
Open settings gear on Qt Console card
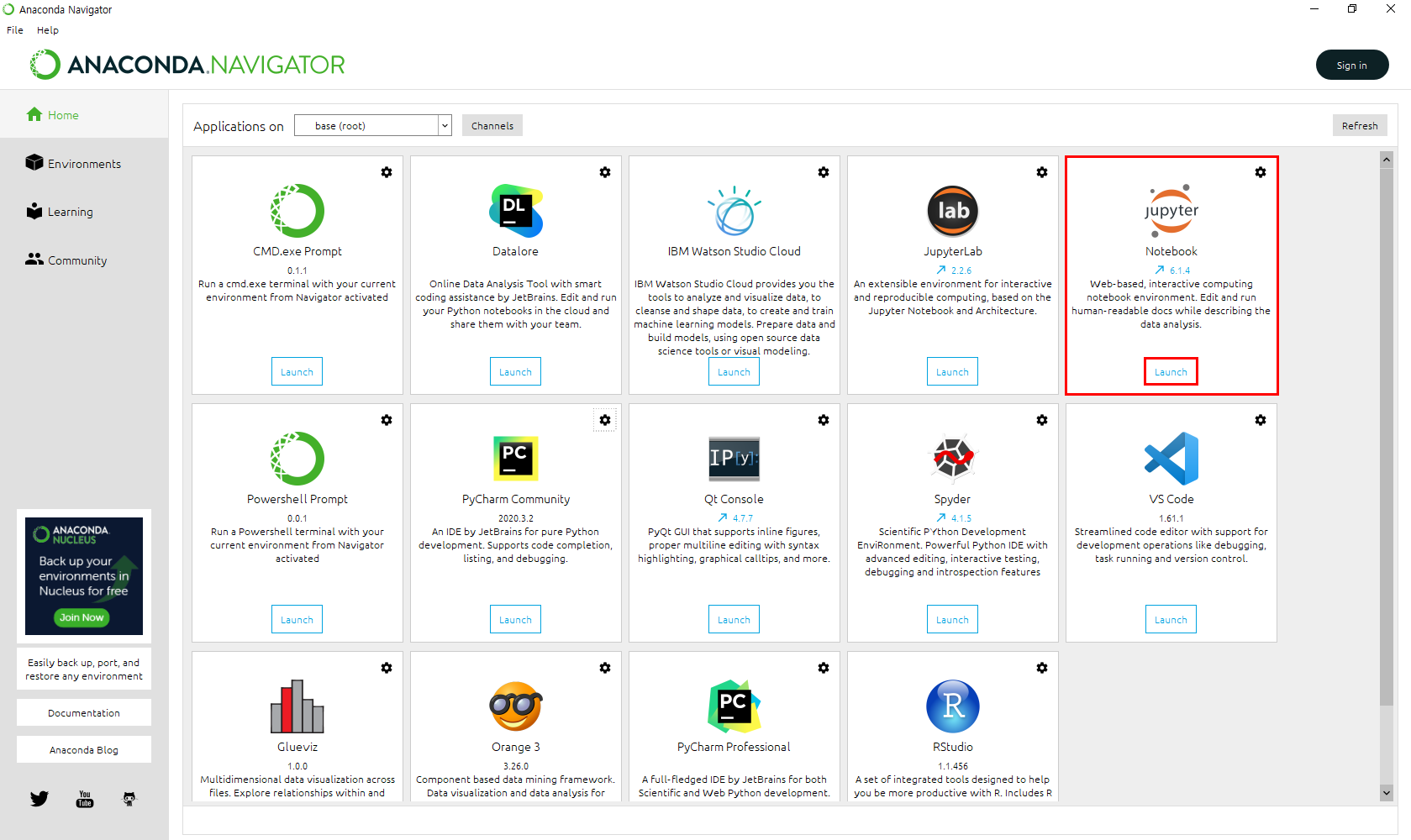(x=824, y=420)
